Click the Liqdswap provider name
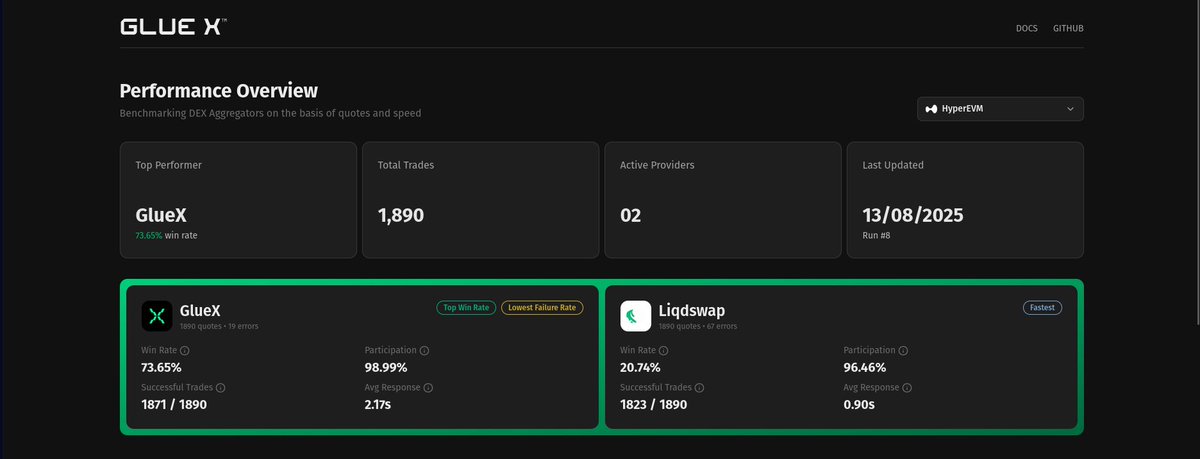Screen dimensions: 1200x459 point(693,310)
